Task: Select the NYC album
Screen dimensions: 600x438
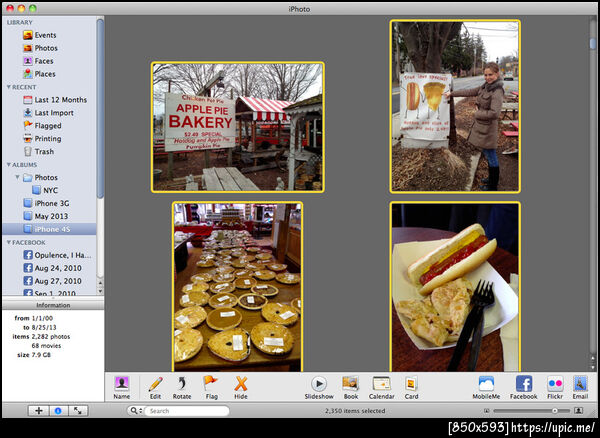Action: 45,191
